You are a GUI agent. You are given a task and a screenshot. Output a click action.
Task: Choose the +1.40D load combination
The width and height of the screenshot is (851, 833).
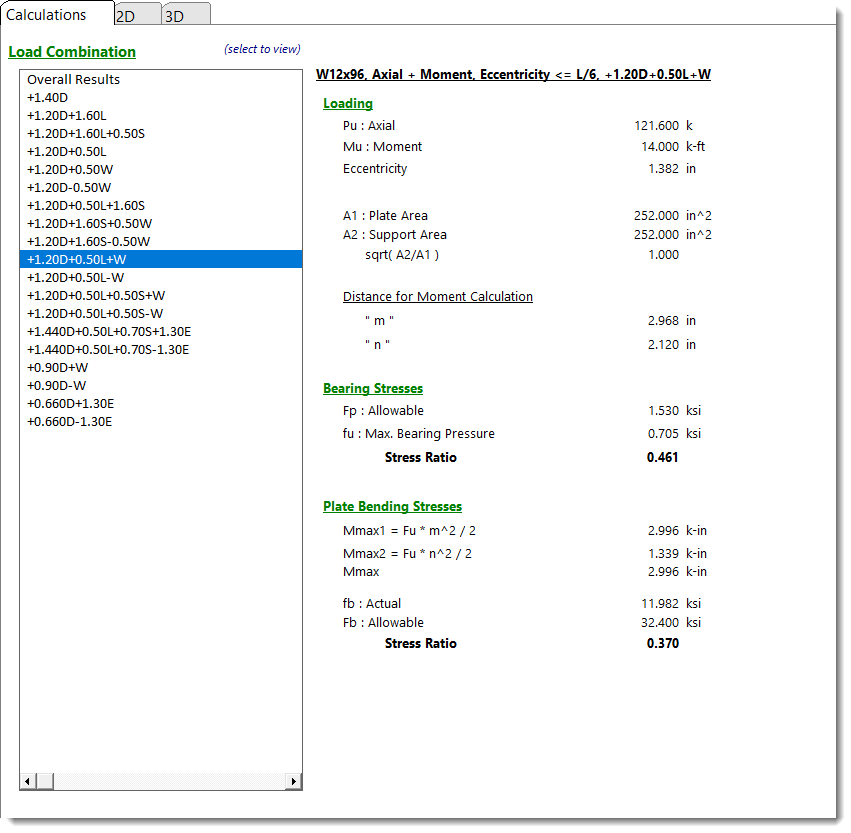[47, 98]
